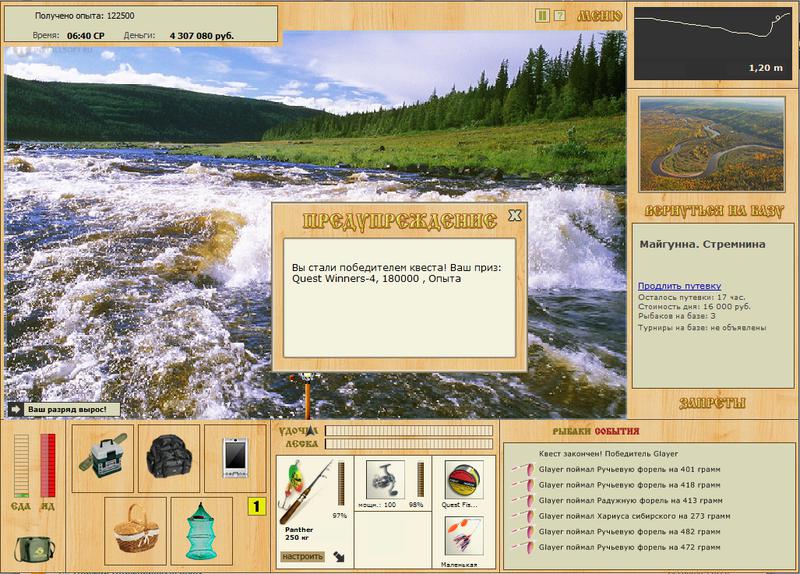Open help via the question mark icon

point(560,16)
